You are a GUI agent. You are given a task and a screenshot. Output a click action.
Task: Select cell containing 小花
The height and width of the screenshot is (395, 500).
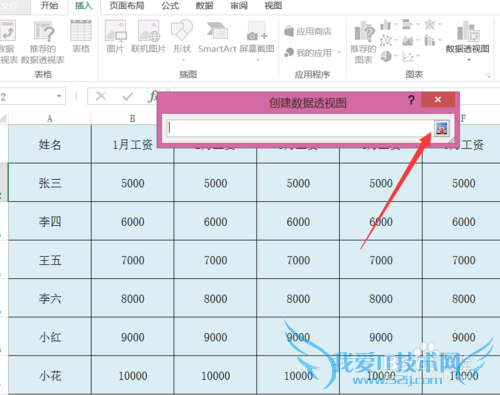coord(50,376)
